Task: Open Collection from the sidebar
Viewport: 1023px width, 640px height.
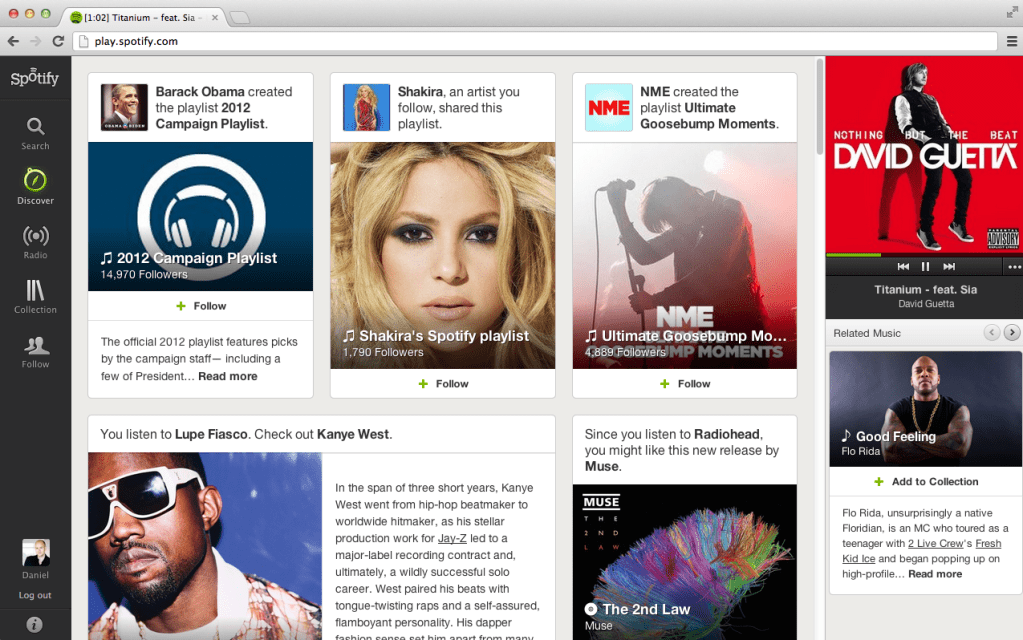Action: pos(35,297)
